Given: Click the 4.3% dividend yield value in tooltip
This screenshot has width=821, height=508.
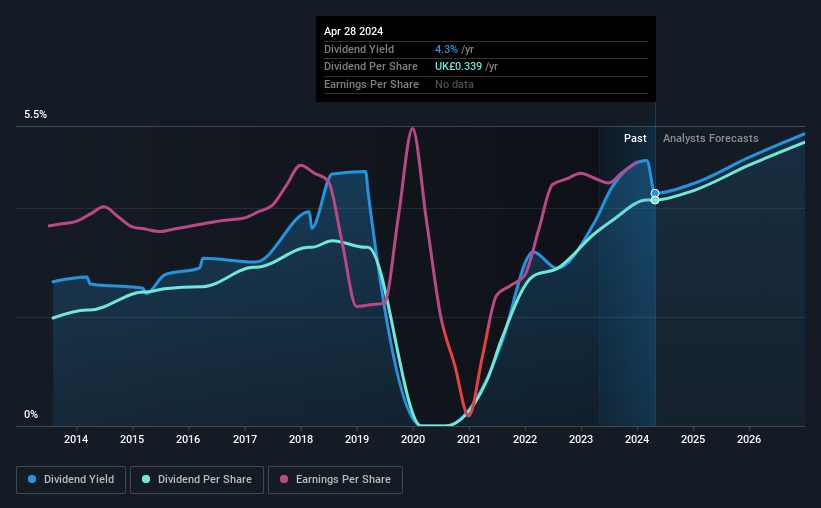Looking at the screenshot, I should pos(446,49).
